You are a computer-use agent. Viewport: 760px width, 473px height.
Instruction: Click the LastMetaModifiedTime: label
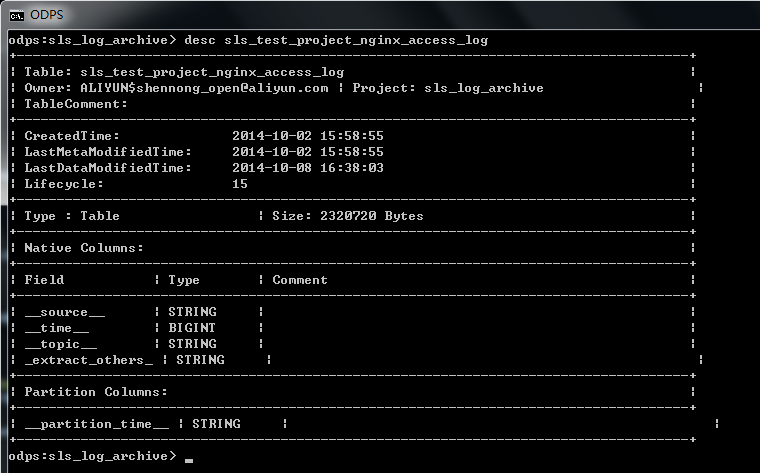coord(108,152)
